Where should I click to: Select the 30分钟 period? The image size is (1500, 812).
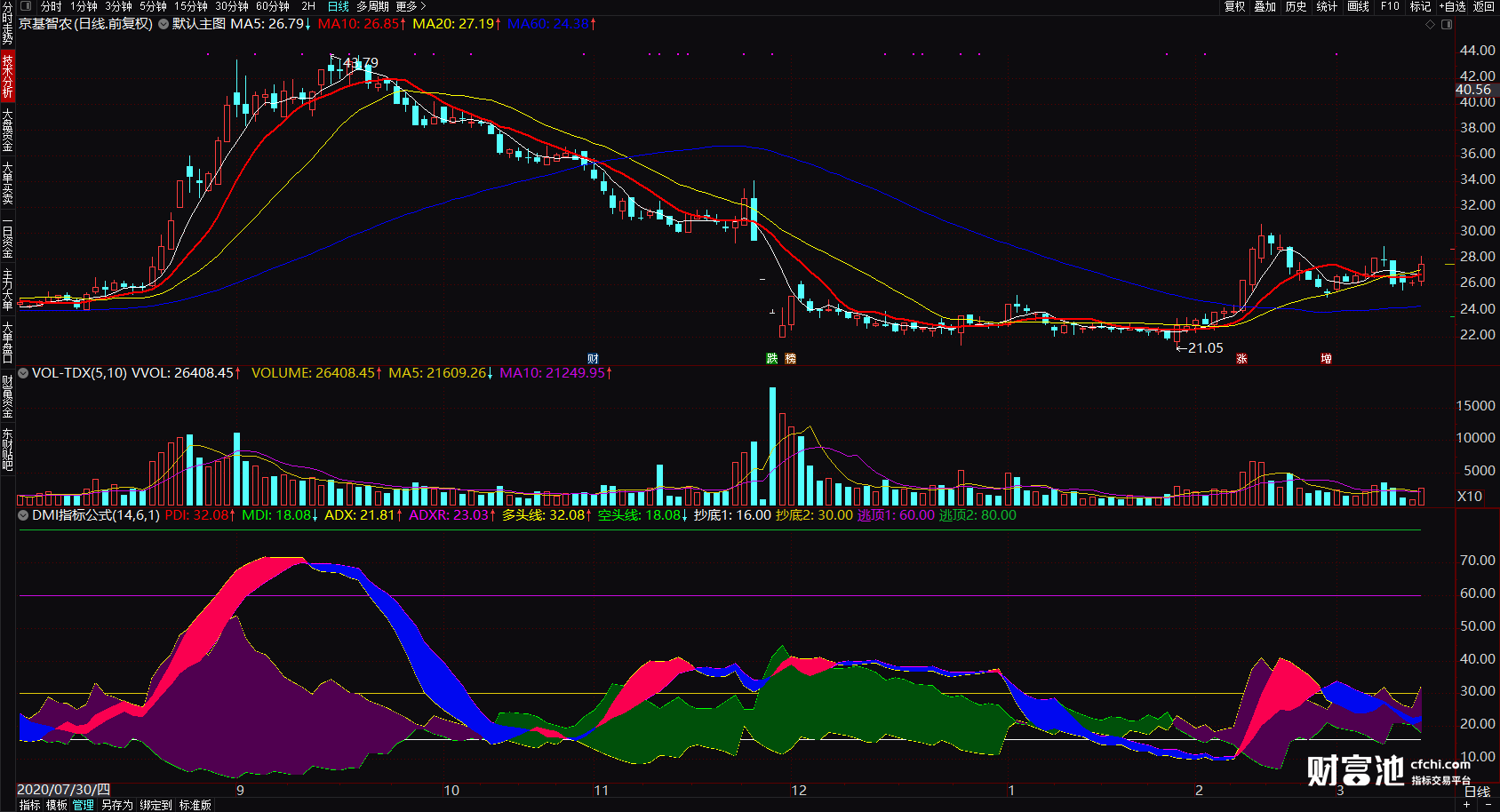coord(232,6)
